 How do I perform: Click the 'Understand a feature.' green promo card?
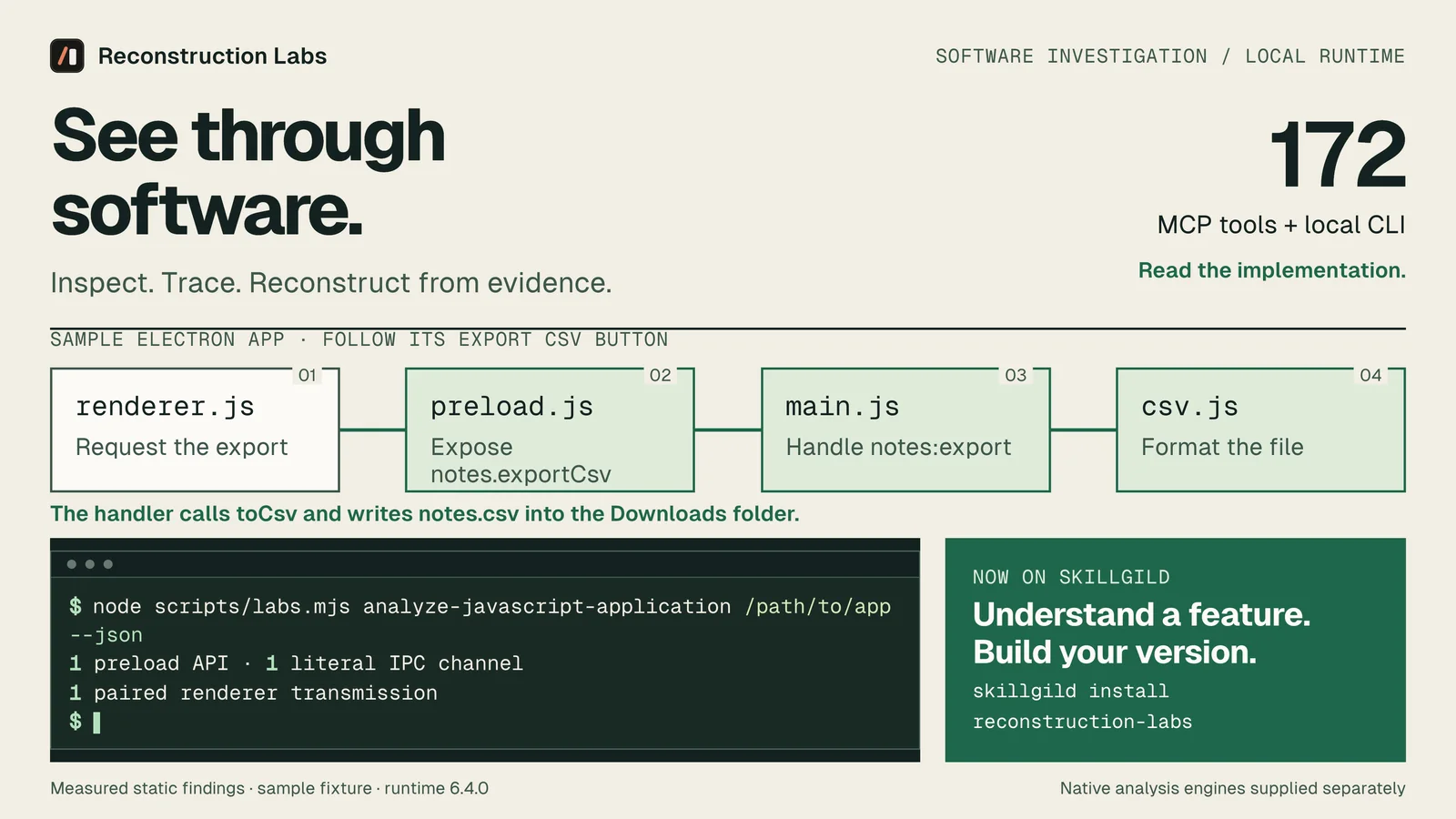[1175, 650]
